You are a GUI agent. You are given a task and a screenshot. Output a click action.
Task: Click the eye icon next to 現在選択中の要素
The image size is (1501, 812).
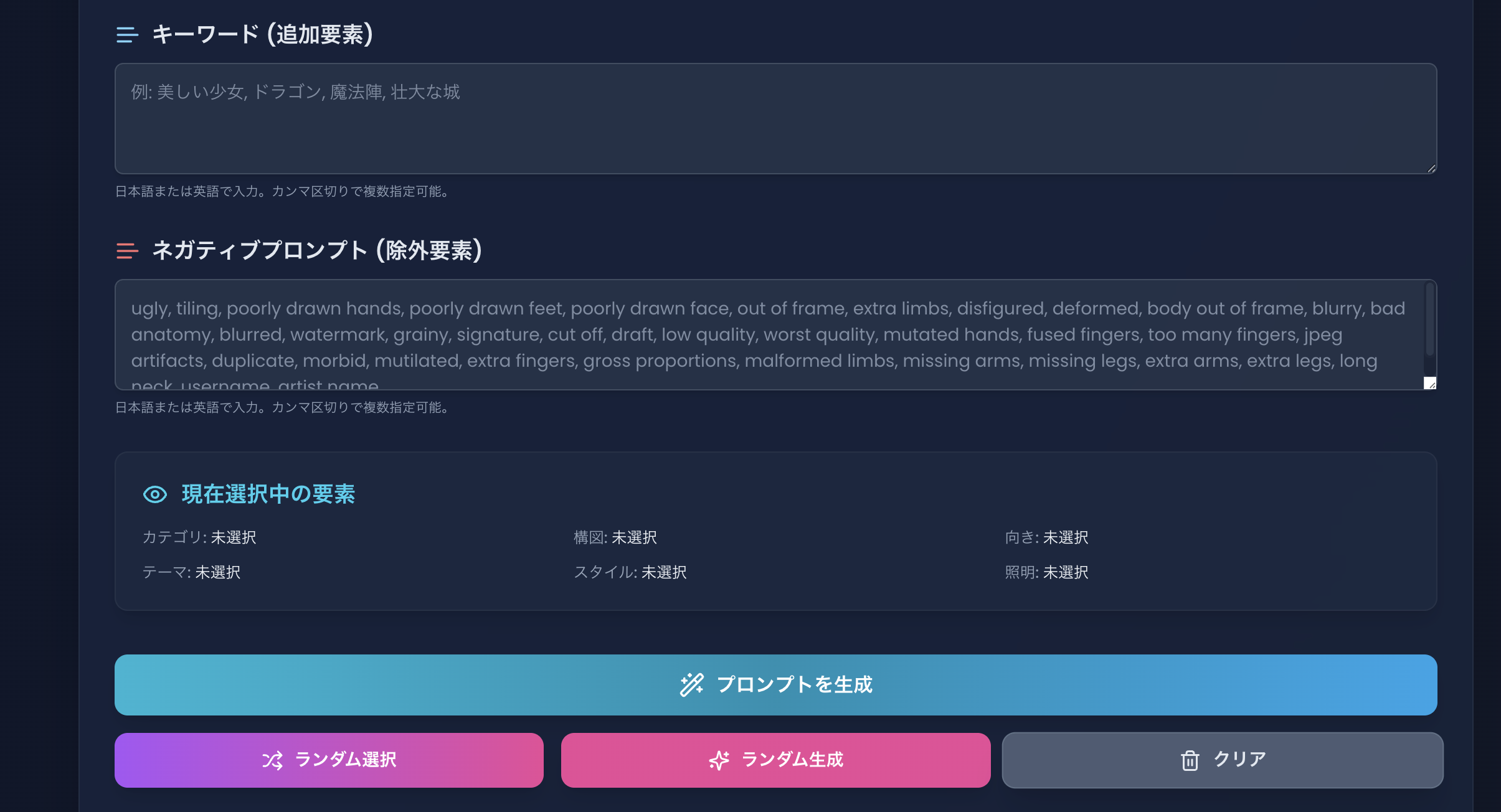tap(155, 494)
